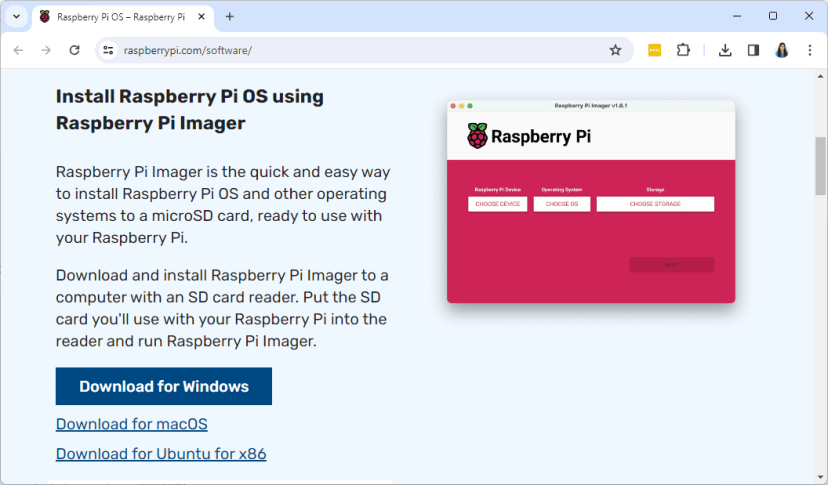Click Raspberry Pi logo in Imager screenshot
Viewport: 828px width, 485px height.
pos(529,136)
